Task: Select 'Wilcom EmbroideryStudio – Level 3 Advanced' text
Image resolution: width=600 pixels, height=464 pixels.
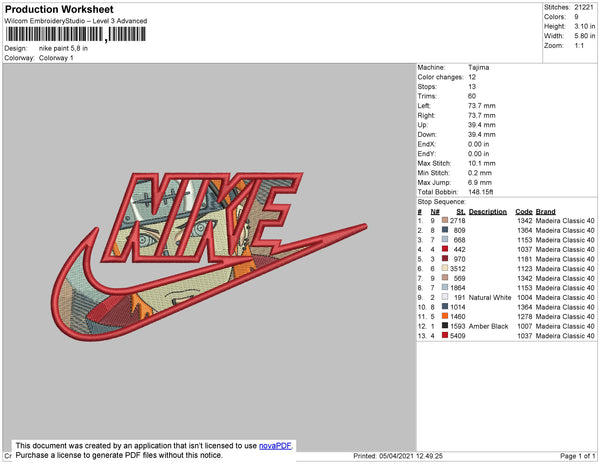Action: click(x=76, y=21)
